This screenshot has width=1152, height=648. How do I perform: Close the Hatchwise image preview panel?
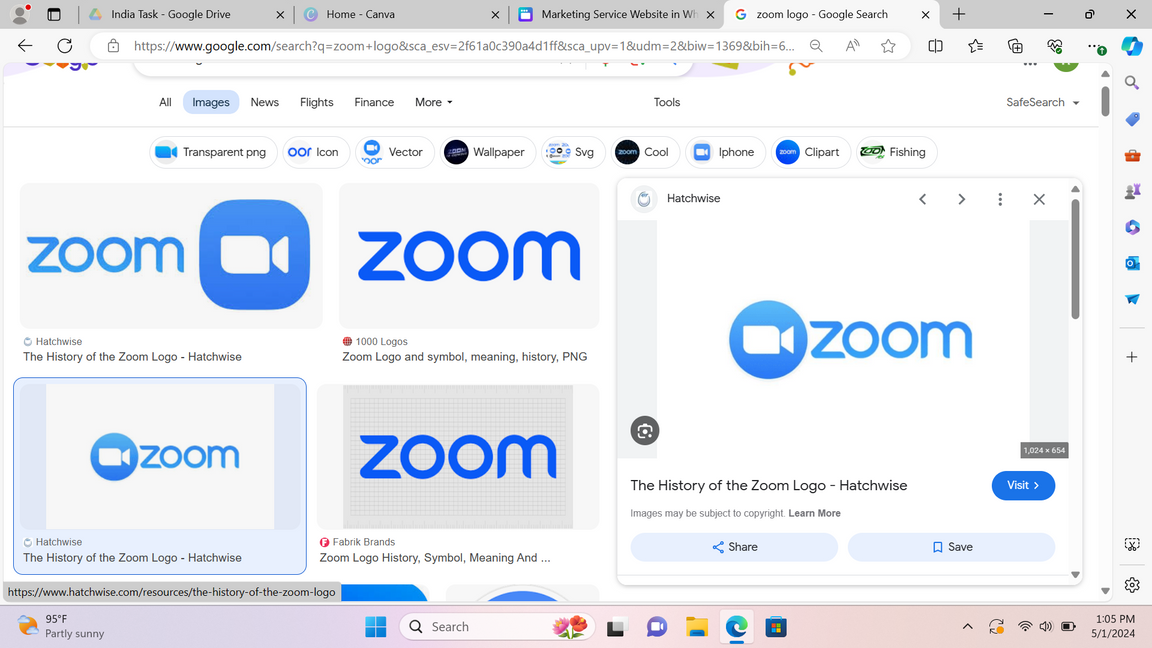pyautogui.click(x=1039, y=199)
